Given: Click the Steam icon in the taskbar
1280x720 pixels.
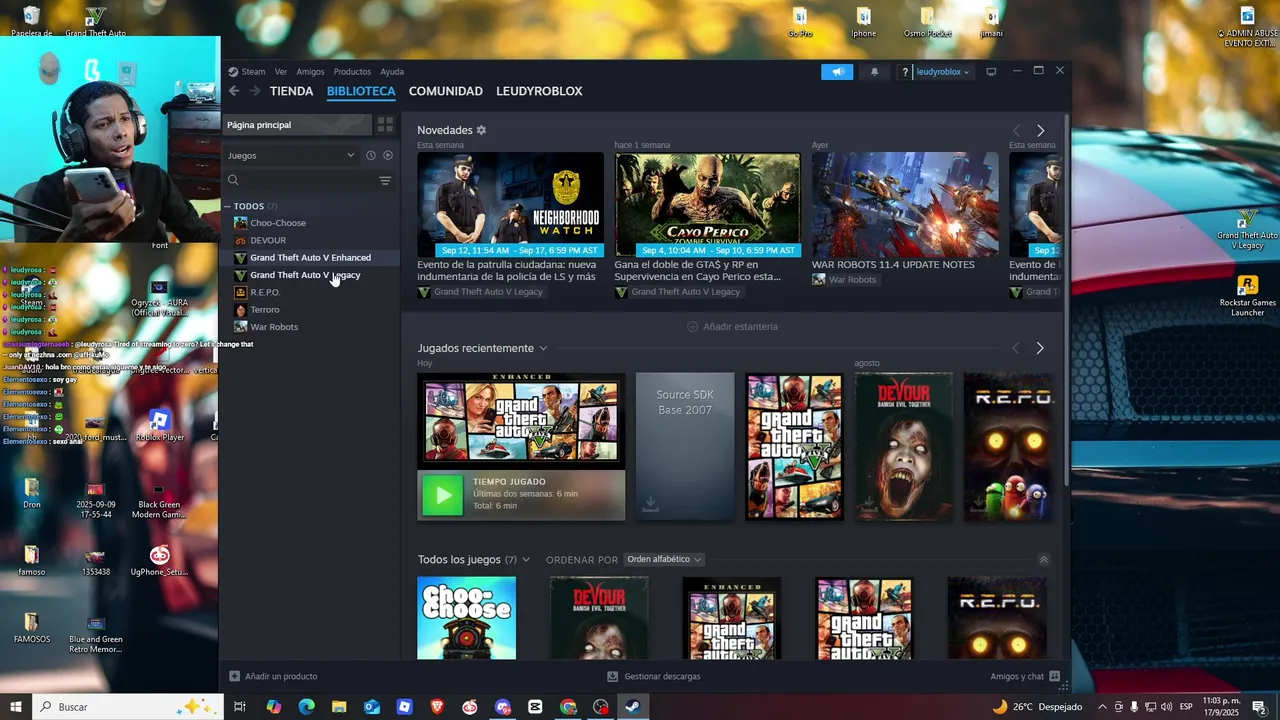Looking at the screenshot, I should [x=633, y=707].
